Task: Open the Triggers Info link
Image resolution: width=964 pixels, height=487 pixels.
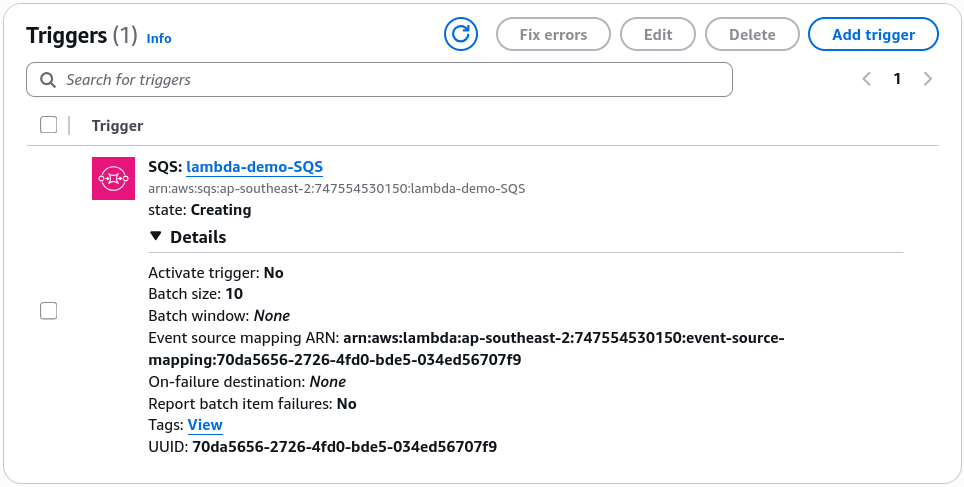Action: 159,38
